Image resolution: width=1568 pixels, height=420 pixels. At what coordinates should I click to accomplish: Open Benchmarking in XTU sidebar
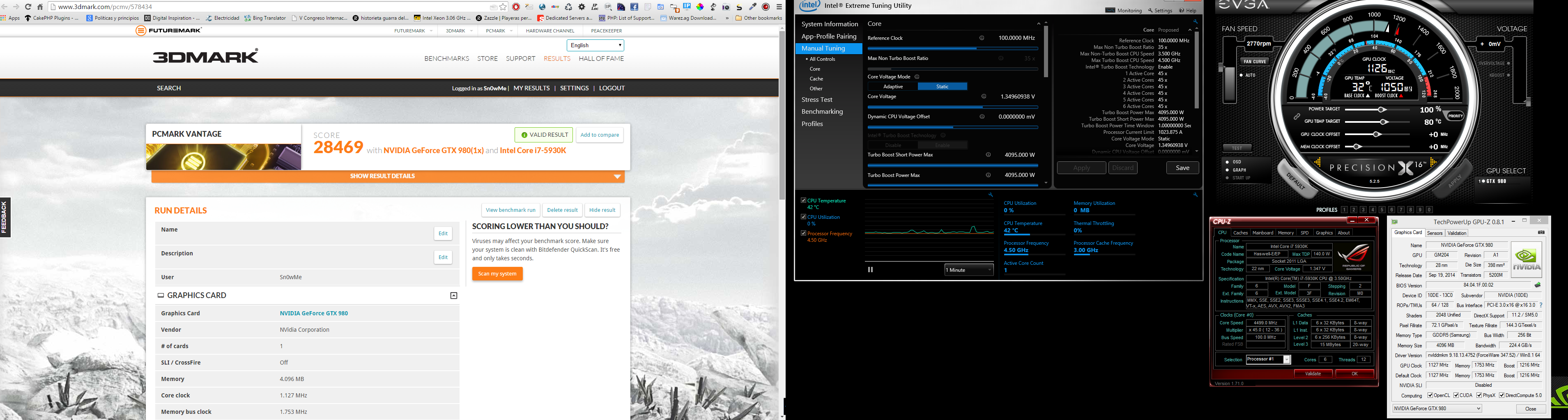click(822, 112)
